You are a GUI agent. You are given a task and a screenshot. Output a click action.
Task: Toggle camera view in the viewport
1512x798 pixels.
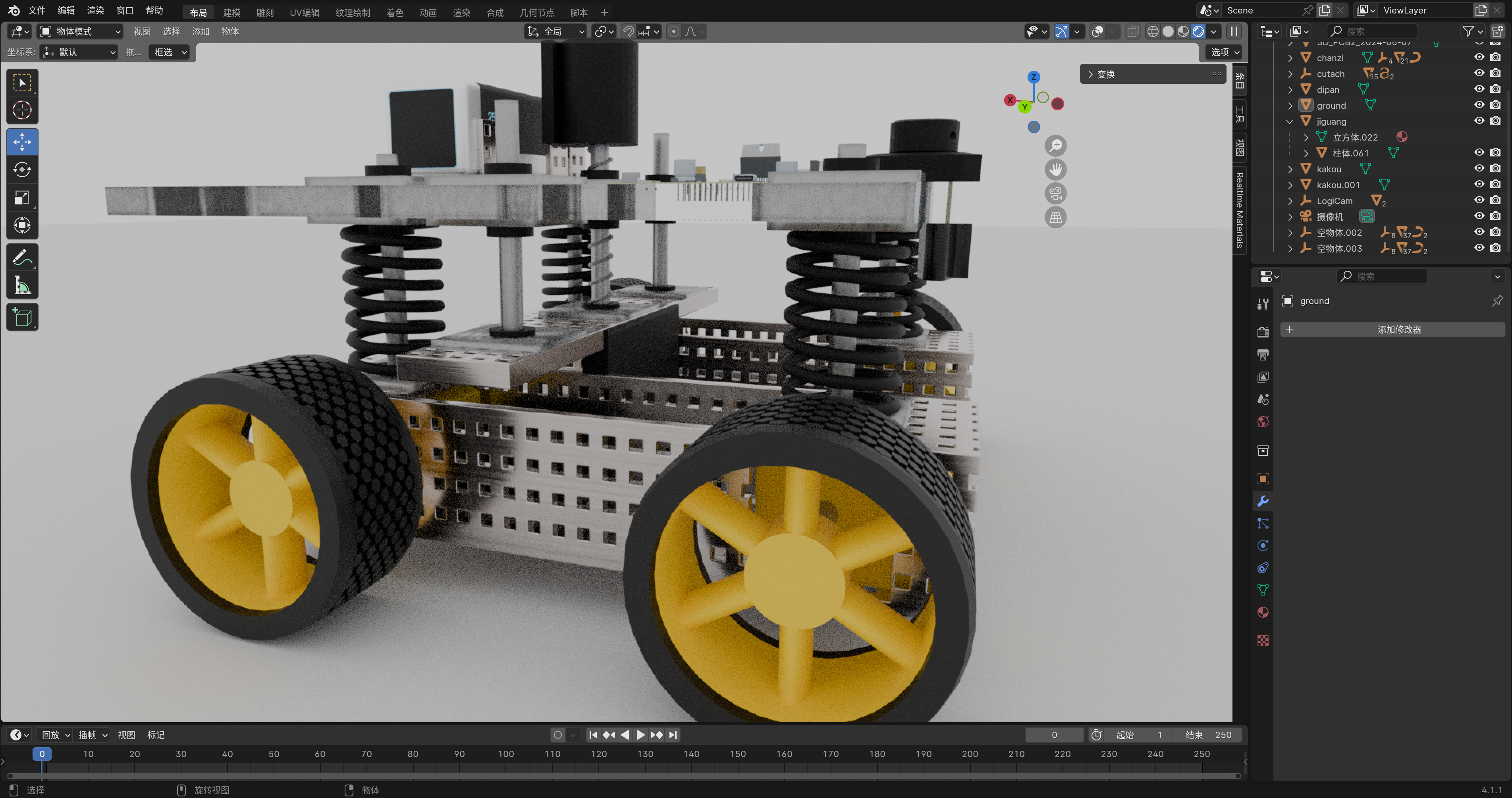[x=1055, y=194]
